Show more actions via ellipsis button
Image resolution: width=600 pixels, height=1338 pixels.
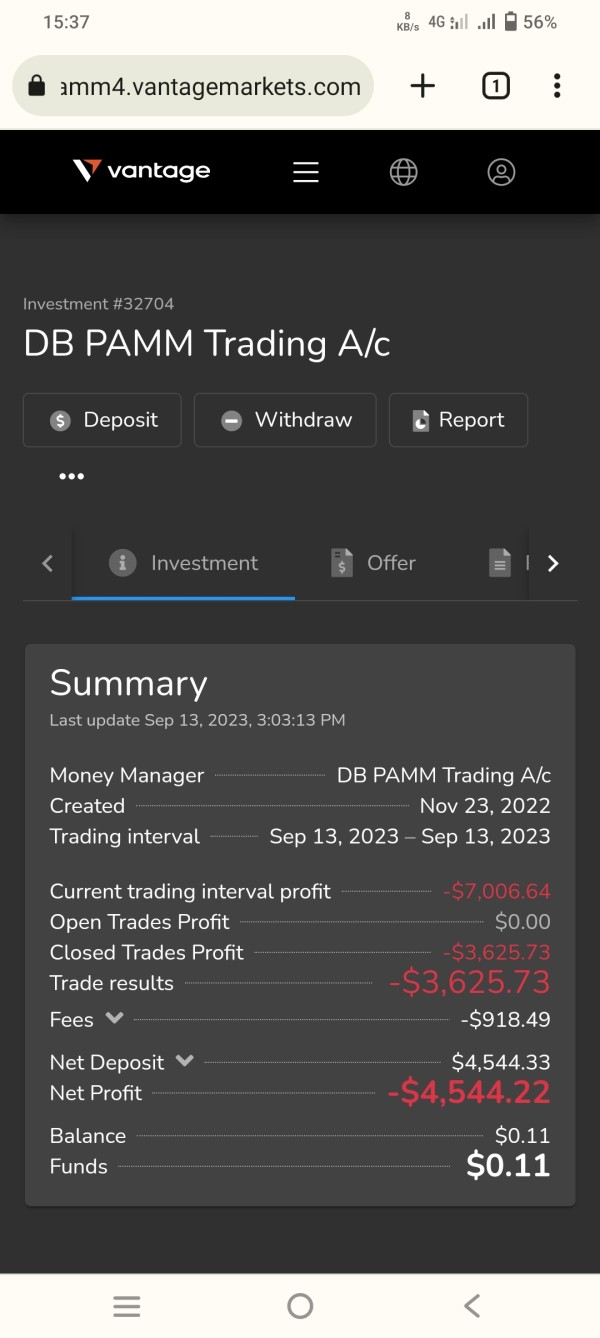(x=71, y=476)
